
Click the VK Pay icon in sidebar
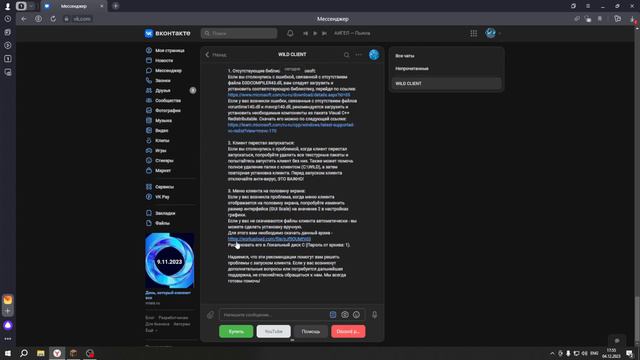point(149,197)
